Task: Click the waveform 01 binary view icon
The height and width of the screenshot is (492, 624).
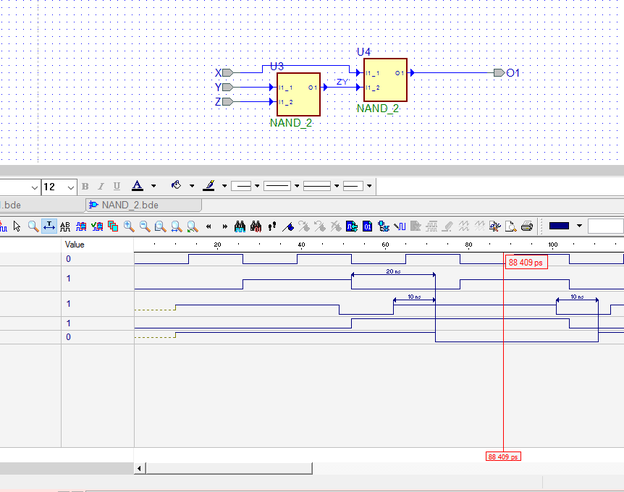Action: click(x=367, y=226)
